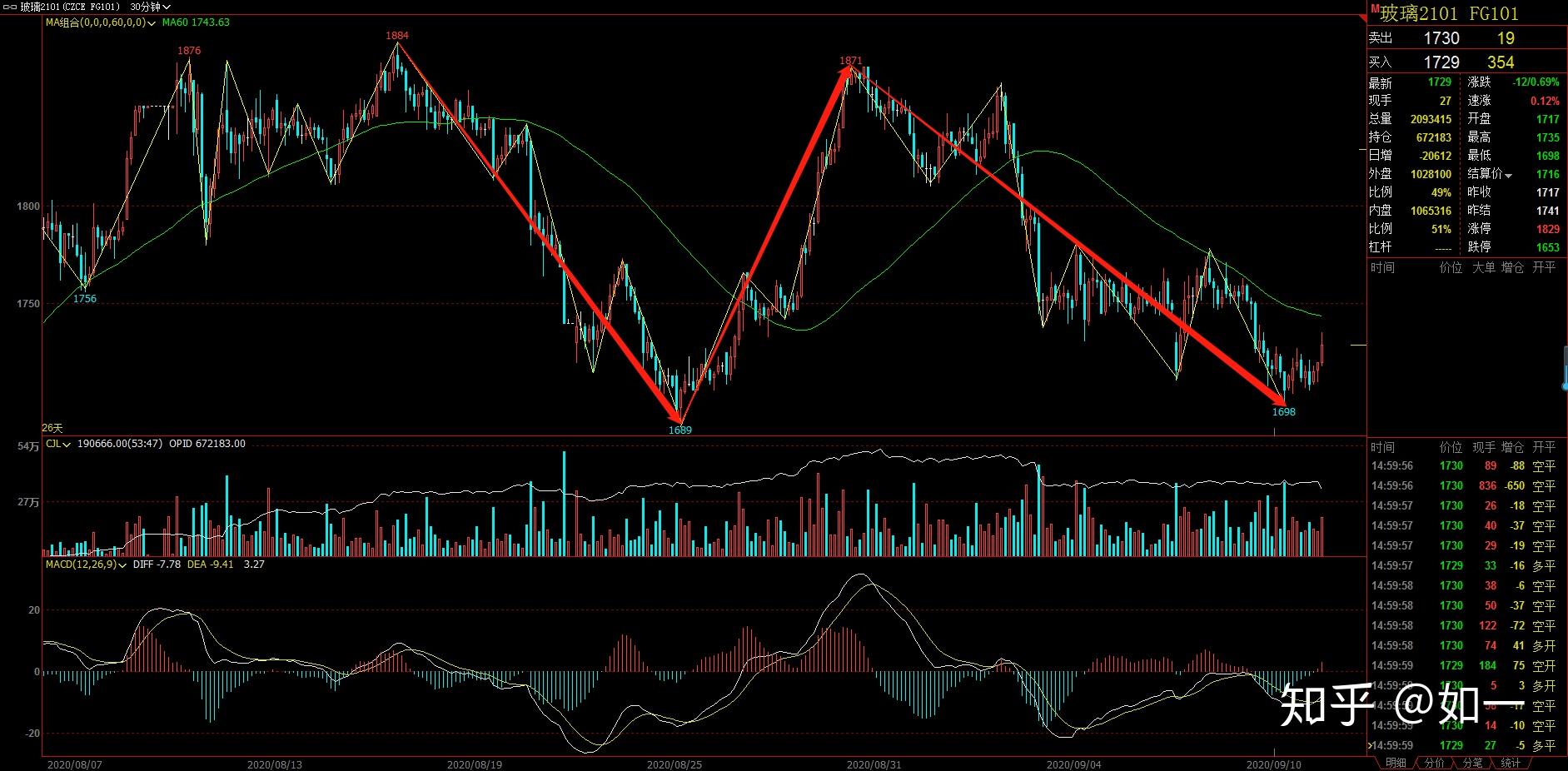Viewport: 1568px width, 771px height.
Task: Click the 26天 period label on chart
Action: [x=52, y=428]
